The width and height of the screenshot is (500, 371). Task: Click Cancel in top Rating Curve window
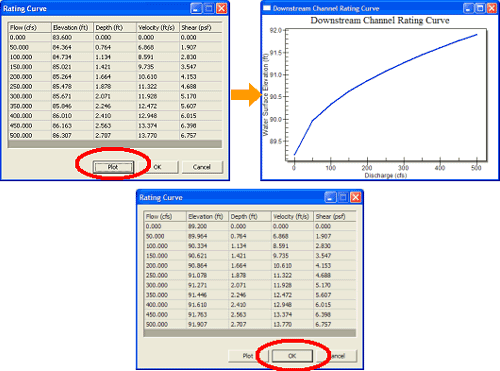pos(202,167)
